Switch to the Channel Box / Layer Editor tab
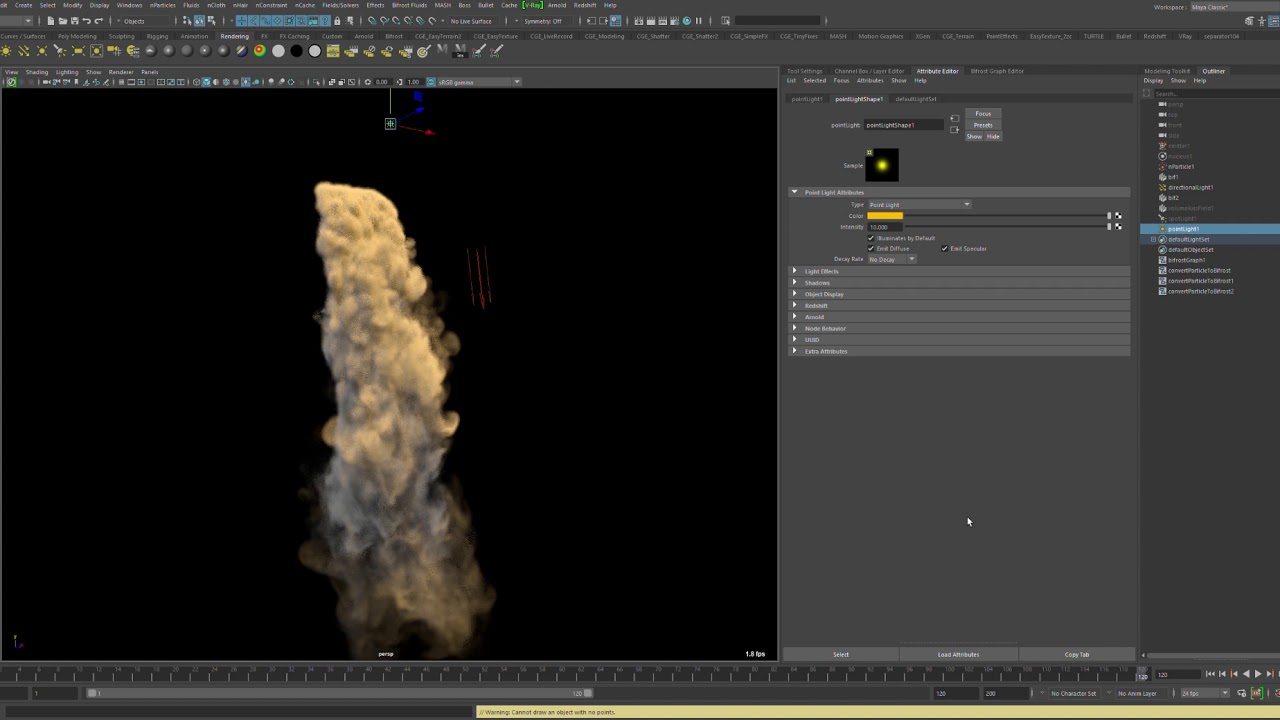 (869, 71)
